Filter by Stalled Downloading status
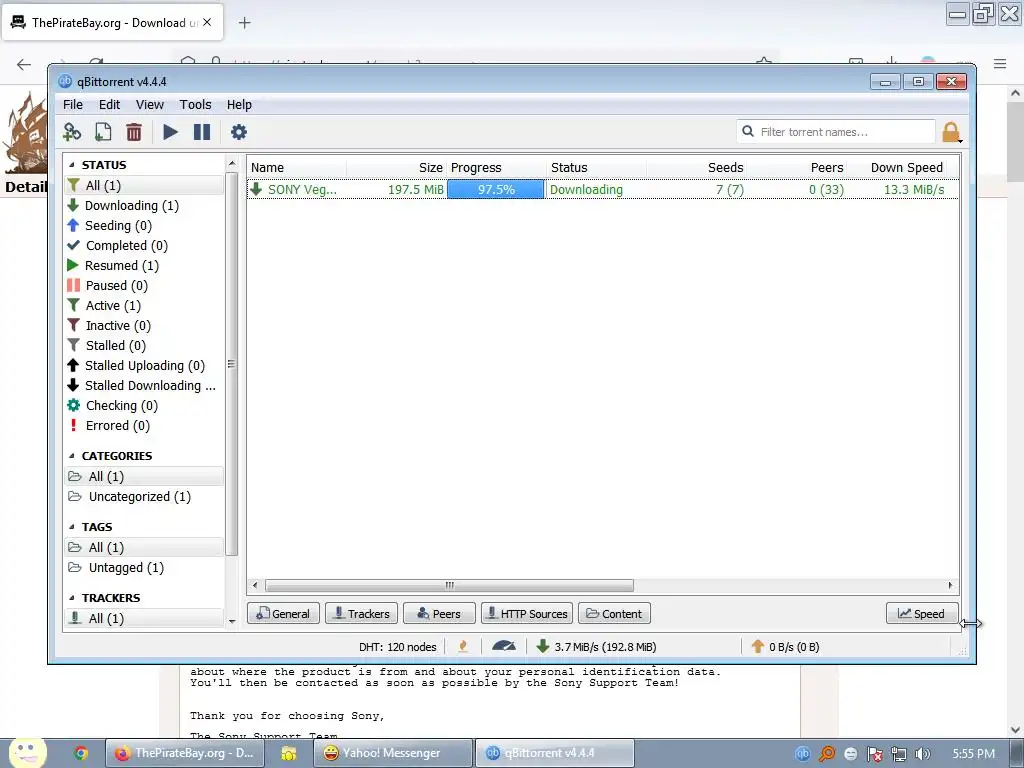This screenshot has height=768, width=1024. pyautogui.click(x=144, y=385)
